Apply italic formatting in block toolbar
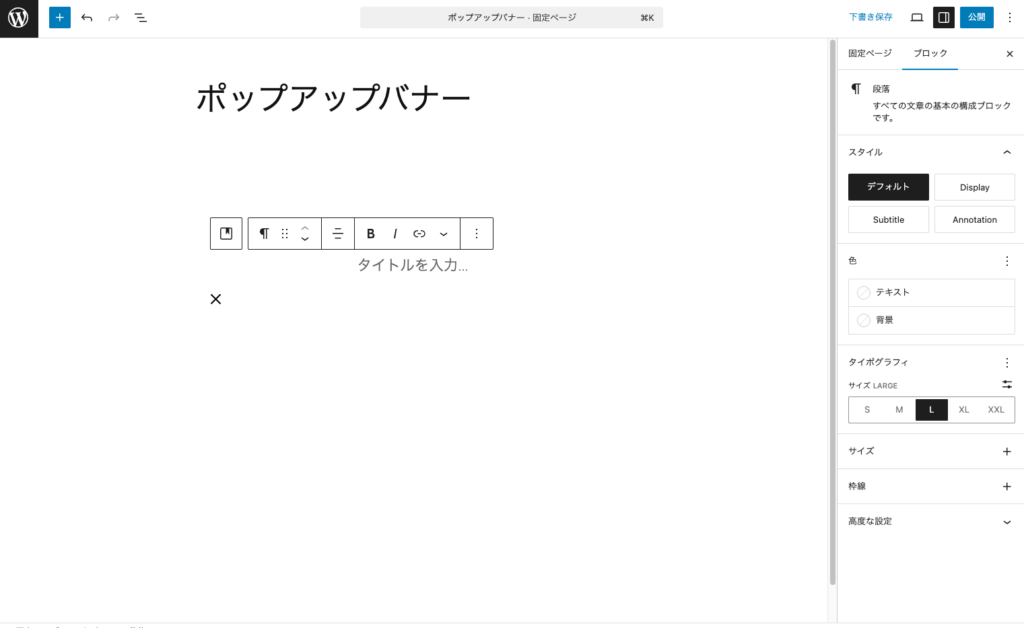Viewport: 1024px width, 628px height. pyautogui.click(x=396, y=233)
